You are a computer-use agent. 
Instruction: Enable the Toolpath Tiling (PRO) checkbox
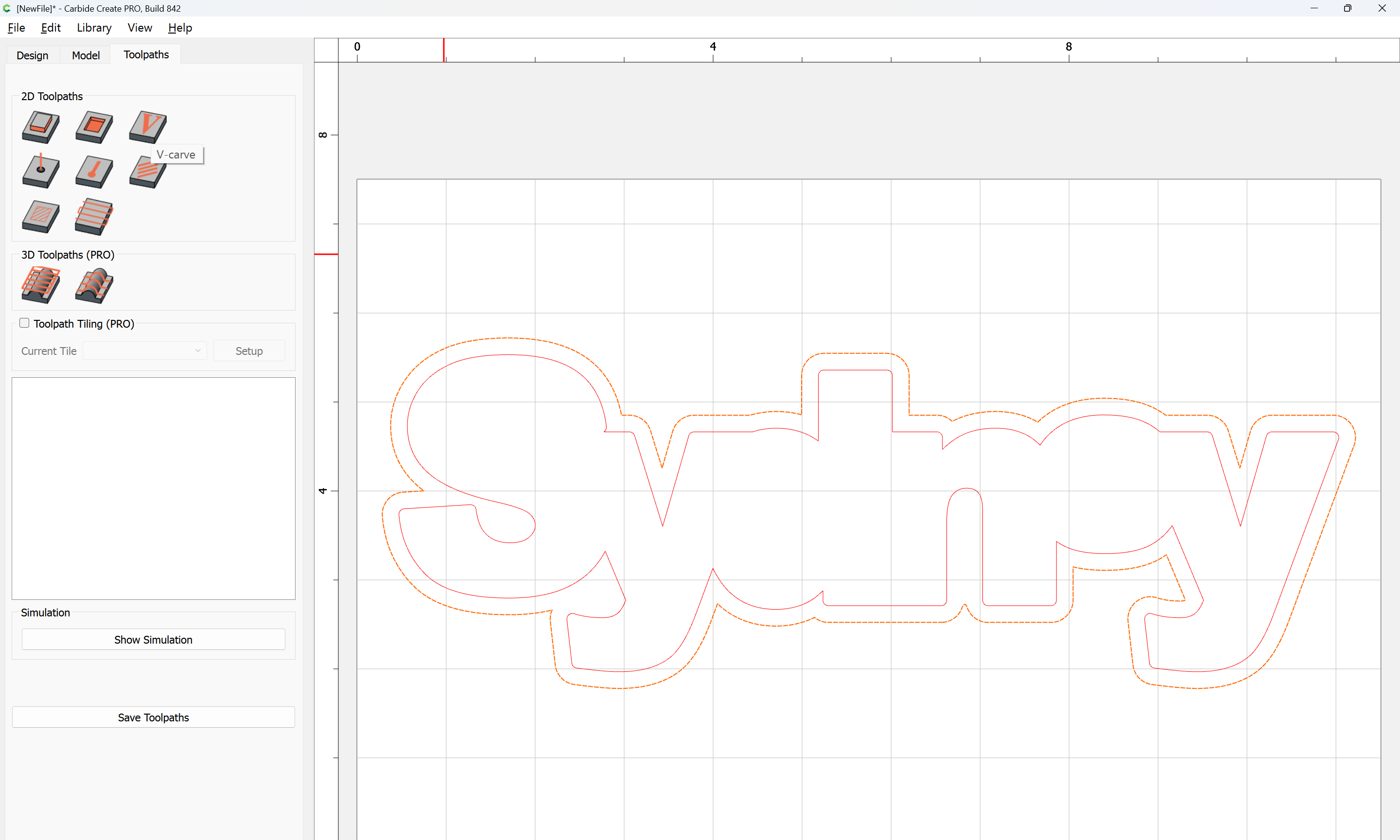pyautogui.click(x=24, y=323)
